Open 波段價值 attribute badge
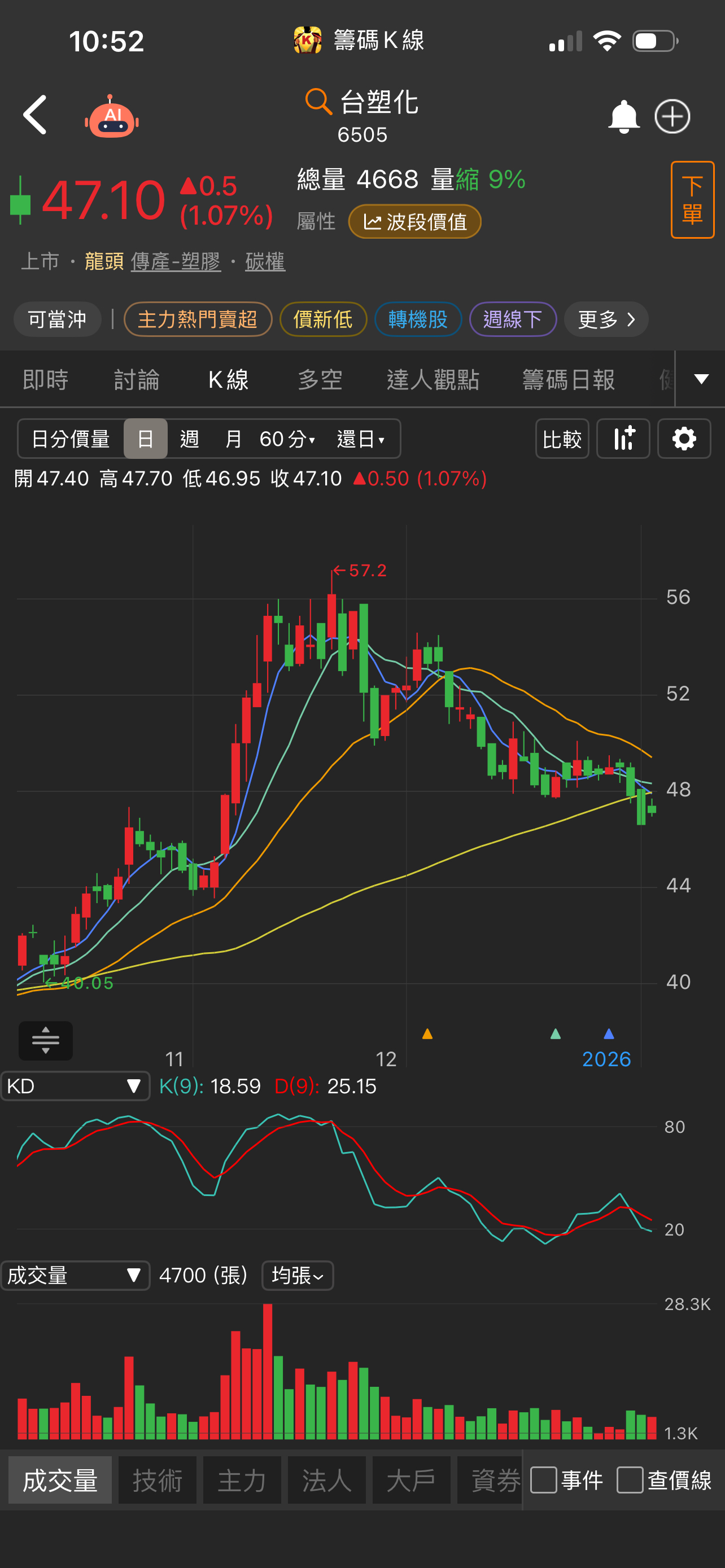 click(414, 222)
